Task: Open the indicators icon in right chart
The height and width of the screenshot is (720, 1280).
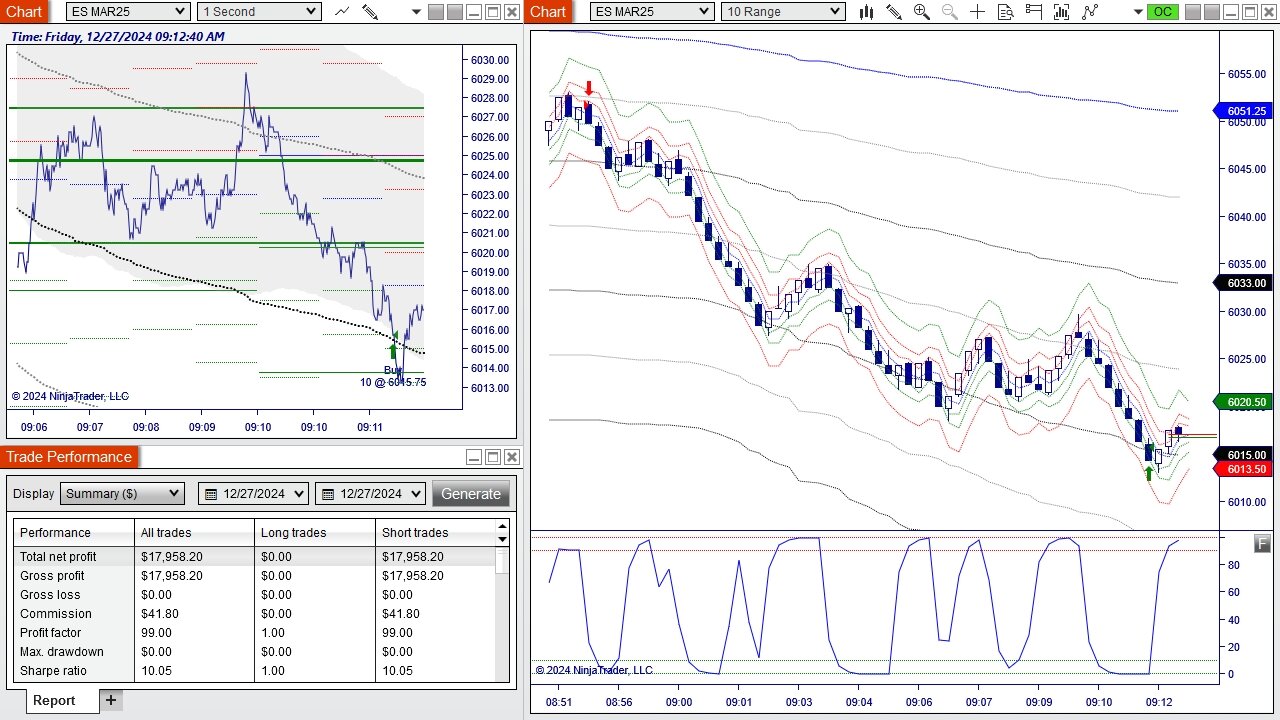Action: 1062,12
